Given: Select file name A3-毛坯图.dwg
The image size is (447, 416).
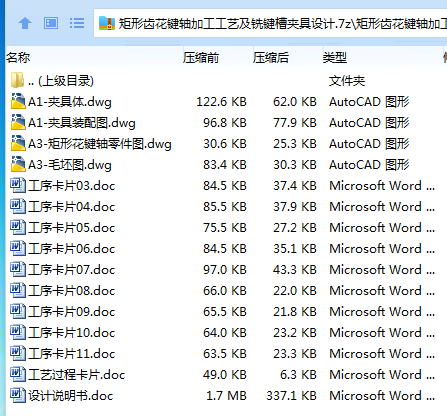Looking at the screenshot, I should tap(70, 165).
